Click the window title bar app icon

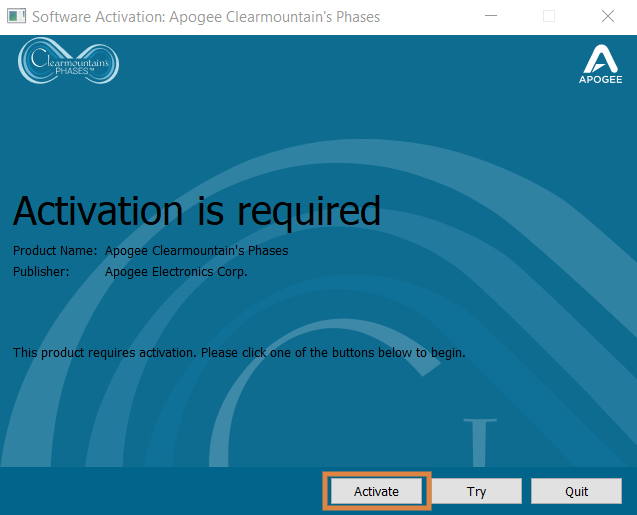pos(16,16)
